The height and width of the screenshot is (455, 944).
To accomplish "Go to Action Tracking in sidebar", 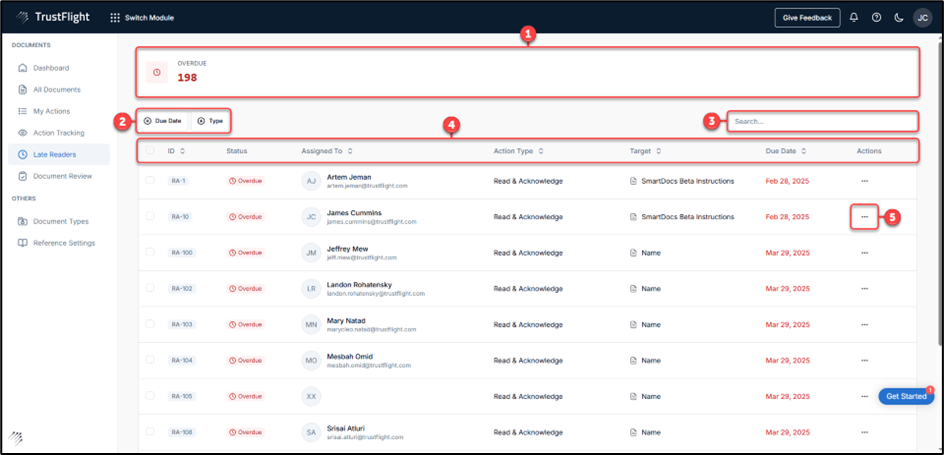I will 58,133.
